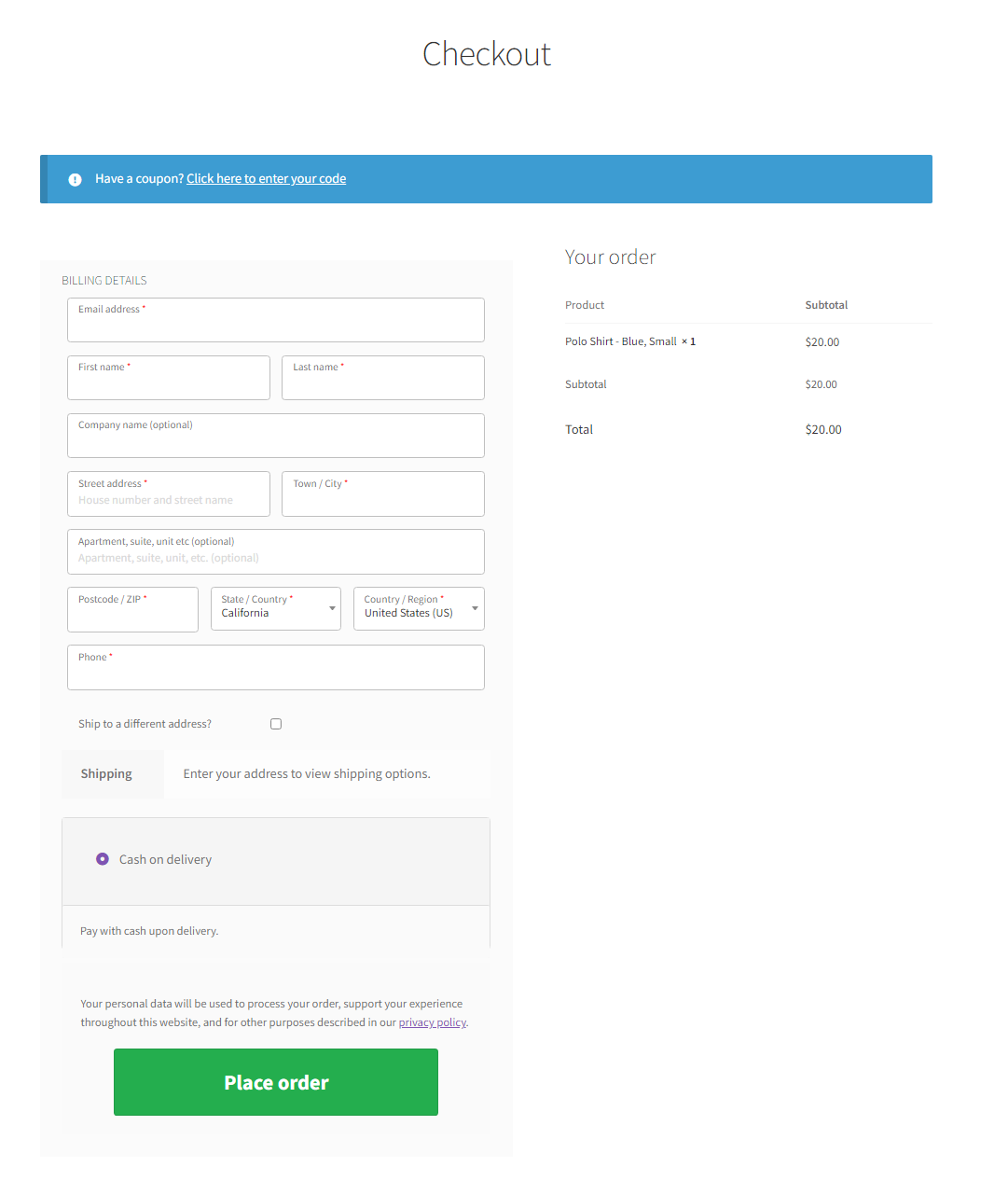Open the Click here to enter your code link

point(266,179)
